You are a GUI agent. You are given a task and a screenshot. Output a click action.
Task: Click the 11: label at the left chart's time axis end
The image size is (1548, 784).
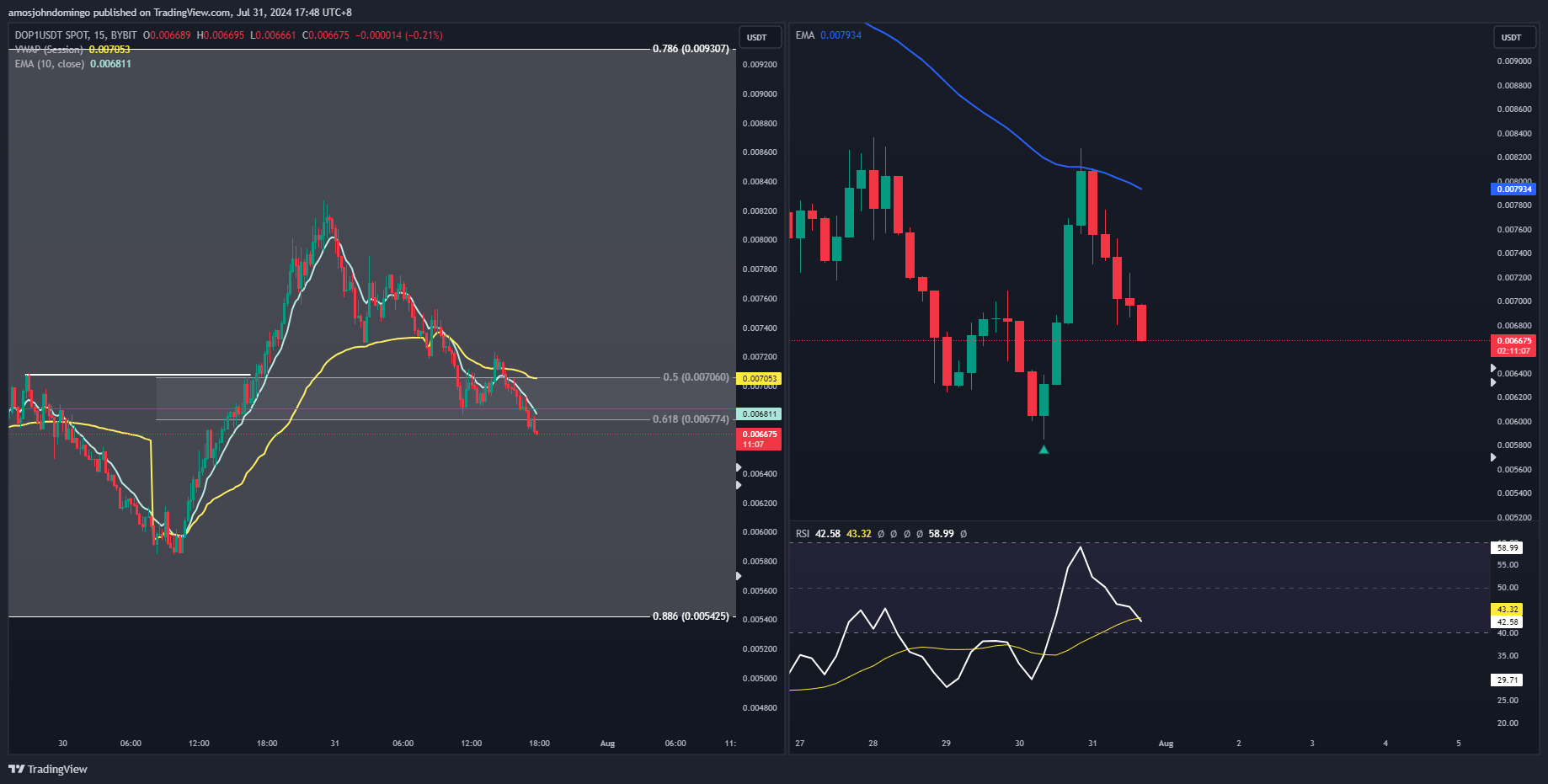(x=730, y=744)
